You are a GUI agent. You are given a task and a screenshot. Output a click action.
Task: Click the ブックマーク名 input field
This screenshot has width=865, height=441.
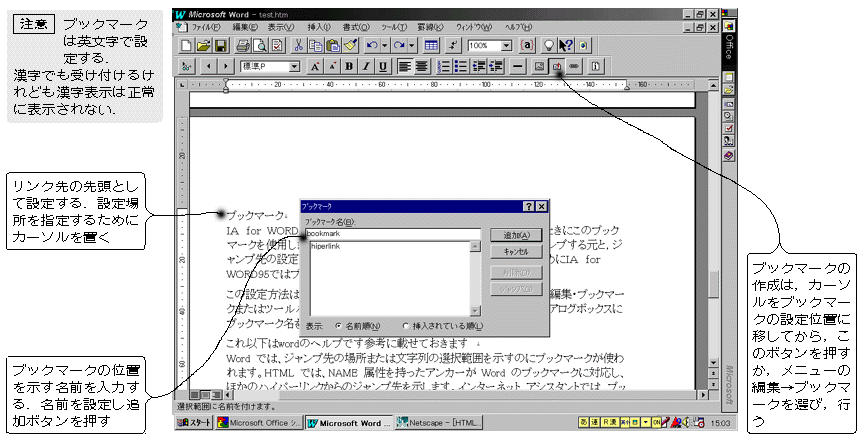pyautogui.click(x=393, y=234)
